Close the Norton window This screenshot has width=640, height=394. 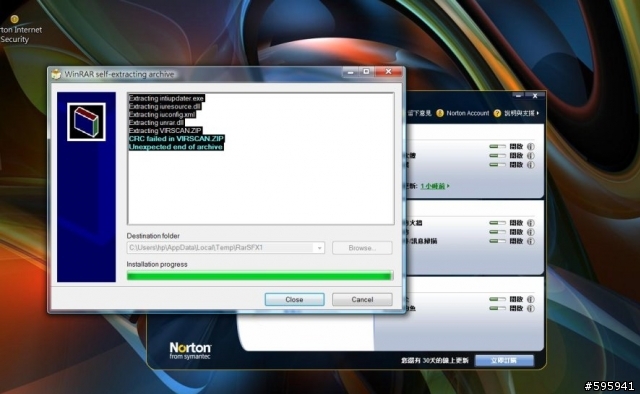coord(535,96)
